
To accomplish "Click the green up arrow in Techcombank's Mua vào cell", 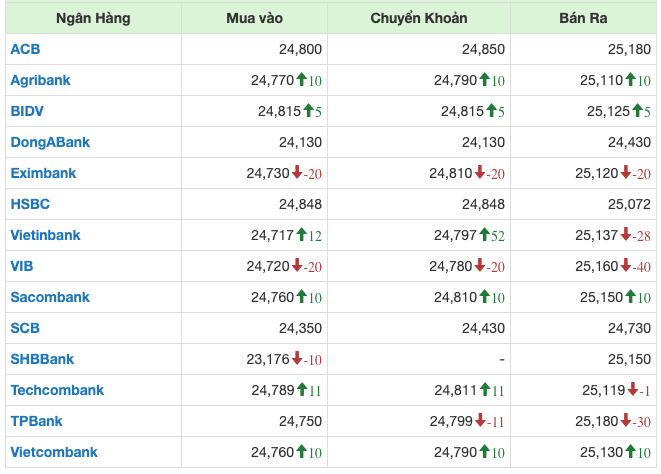I will pos(303,390).
